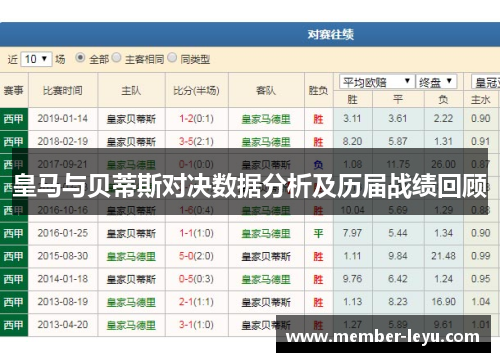This screenshot has width=500, height=362.
Task: Select the date 2013-08-19
Action: click(x=63, y=302)
